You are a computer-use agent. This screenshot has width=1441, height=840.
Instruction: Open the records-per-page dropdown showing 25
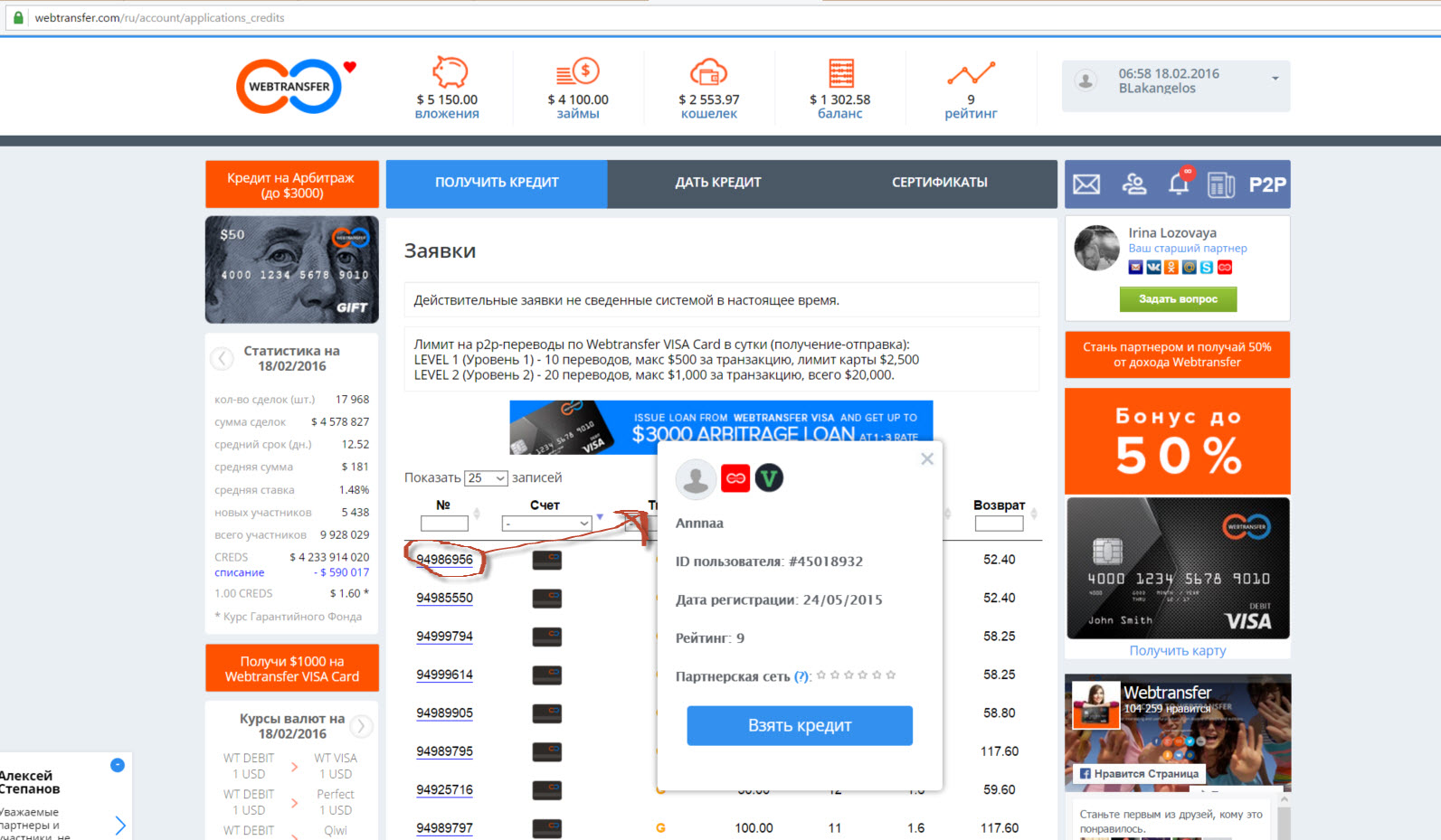point(486,477)
